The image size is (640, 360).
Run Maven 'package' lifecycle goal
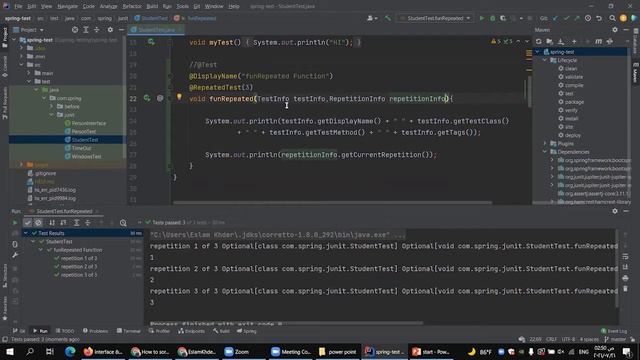(x=574, y=102)
